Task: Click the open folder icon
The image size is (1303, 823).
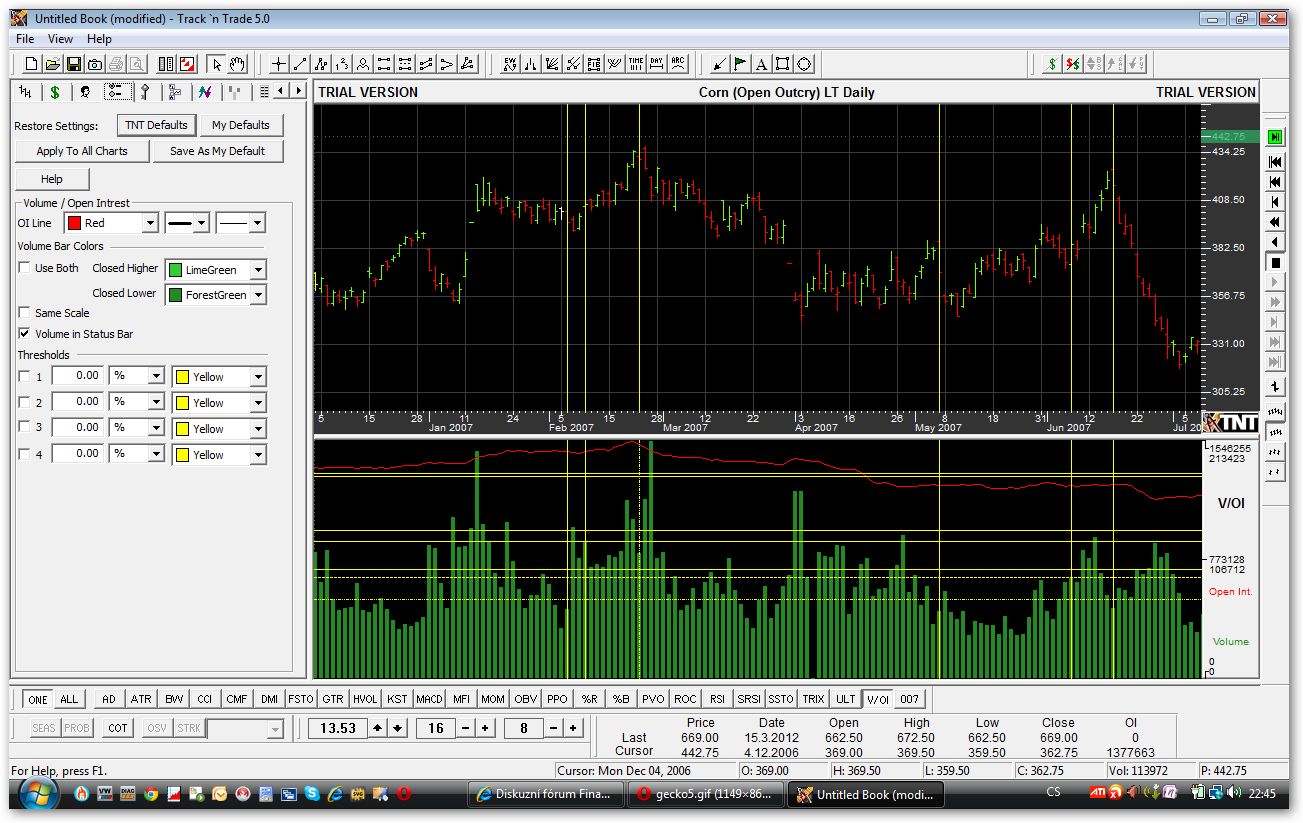Action: point(52,64)
